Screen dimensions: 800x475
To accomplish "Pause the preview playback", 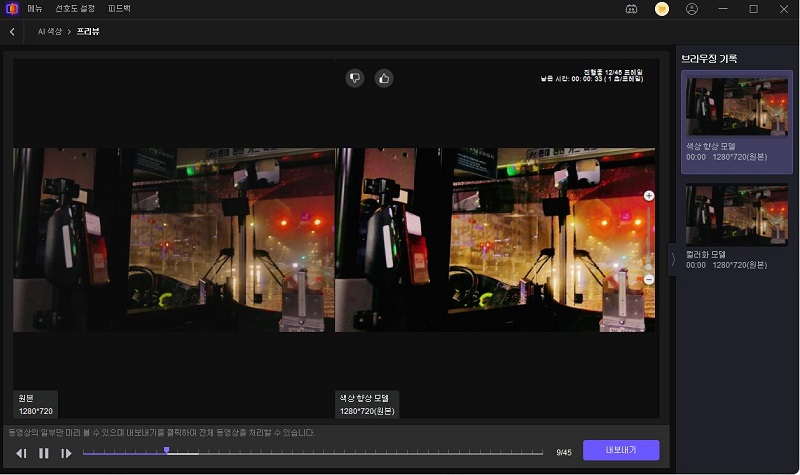I will point(44,453).
